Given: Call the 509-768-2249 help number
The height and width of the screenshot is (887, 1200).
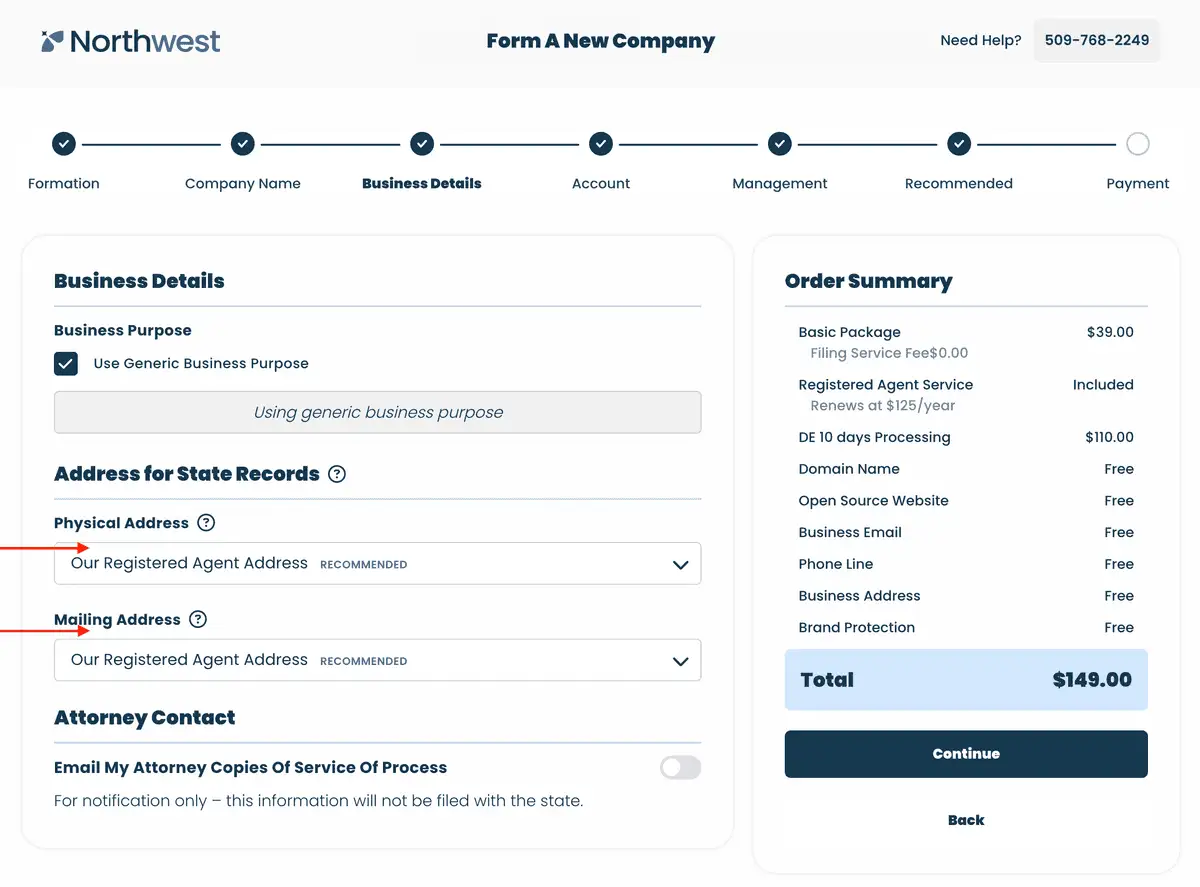Looking at the screenshot, I should 1097,41.
